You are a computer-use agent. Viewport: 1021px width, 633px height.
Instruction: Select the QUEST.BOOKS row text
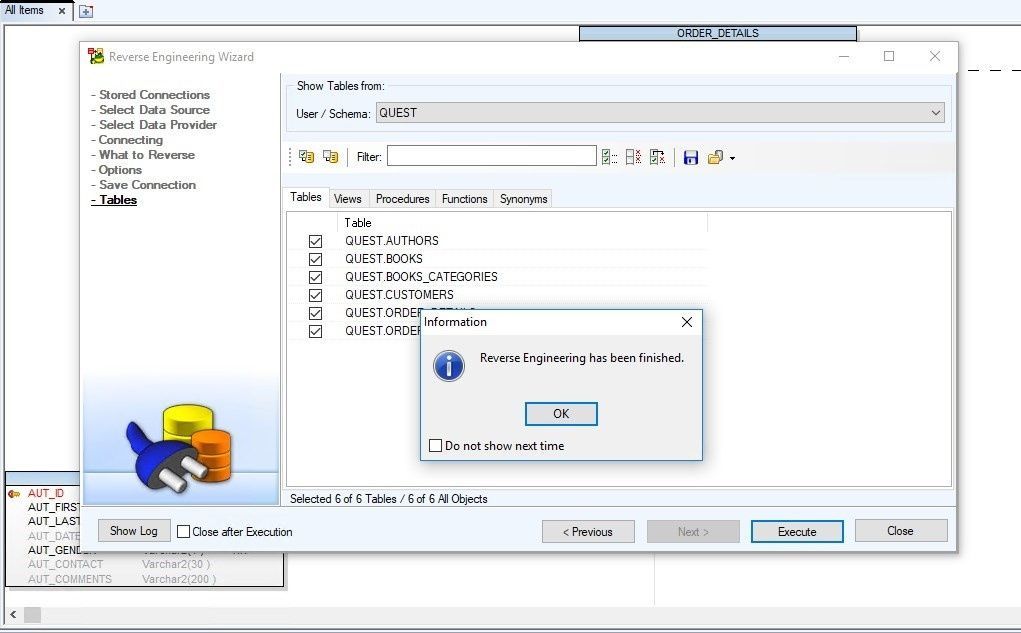384,259
